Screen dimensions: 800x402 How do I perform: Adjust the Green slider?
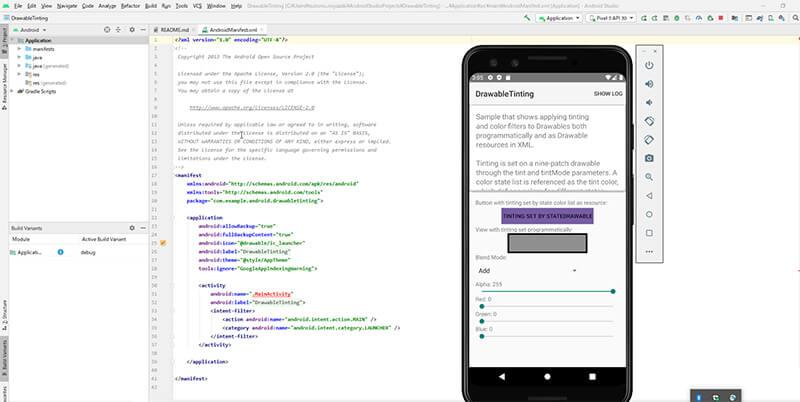click(x=546, y=321)
